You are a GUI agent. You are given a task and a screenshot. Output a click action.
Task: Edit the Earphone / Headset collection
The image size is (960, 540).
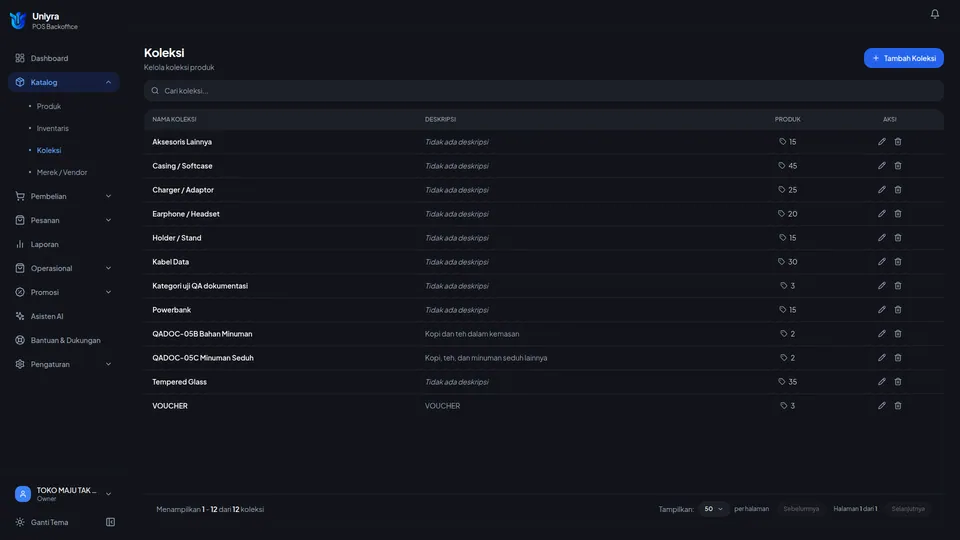pyautogui.click(x=882, y=214)
